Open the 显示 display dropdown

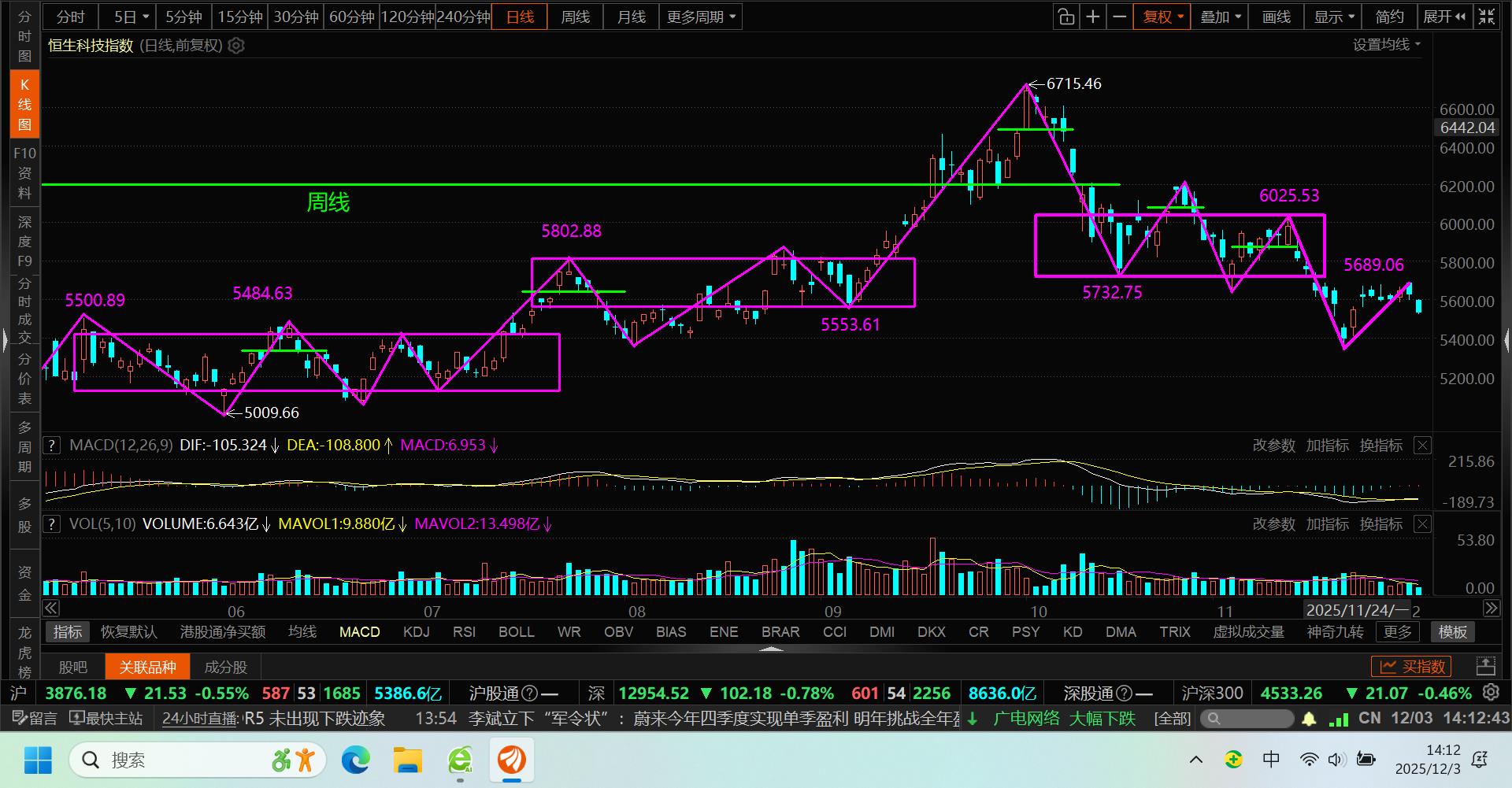(x=1334, y=17)
